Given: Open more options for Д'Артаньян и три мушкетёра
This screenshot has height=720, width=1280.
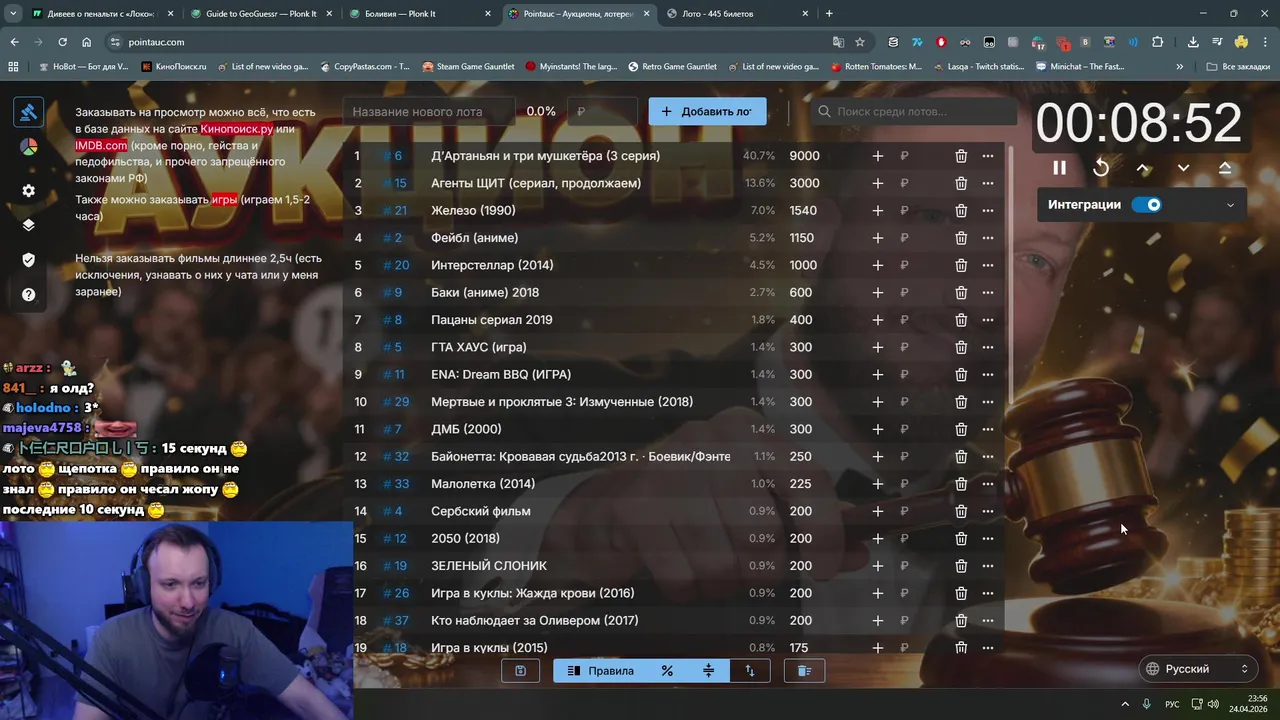Looking at the screenshot, I should (988, 156).
